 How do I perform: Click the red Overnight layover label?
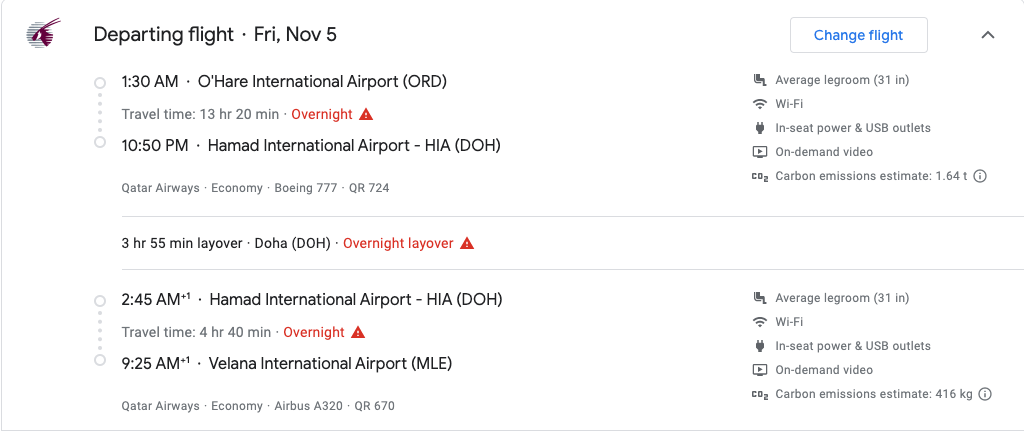[x=398, y=244]
